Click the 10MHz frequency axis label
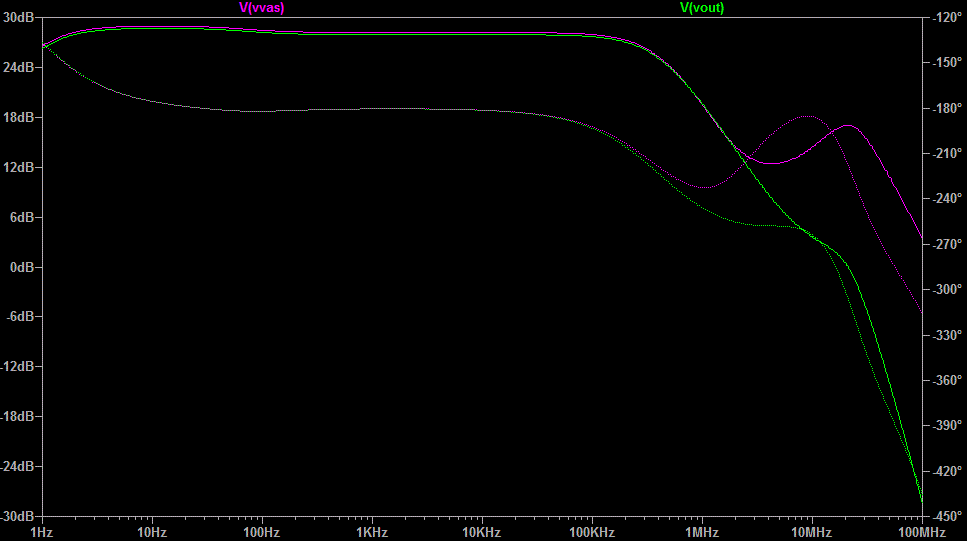Image resolution: width=967 pixels, height=541 pixels. [812, 532]
